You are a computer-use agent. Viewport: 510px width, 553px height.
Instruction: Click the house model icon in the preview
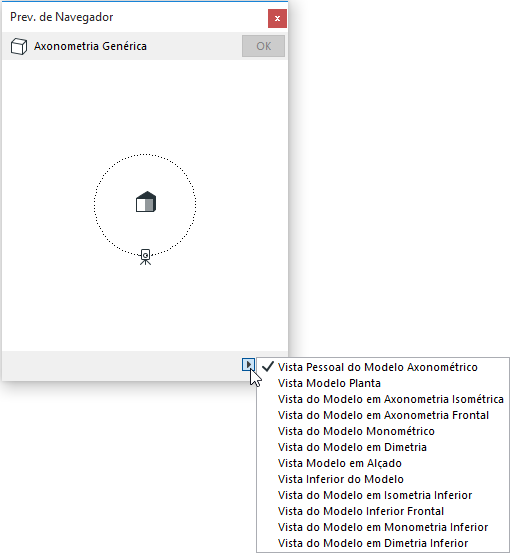[146, 202]
